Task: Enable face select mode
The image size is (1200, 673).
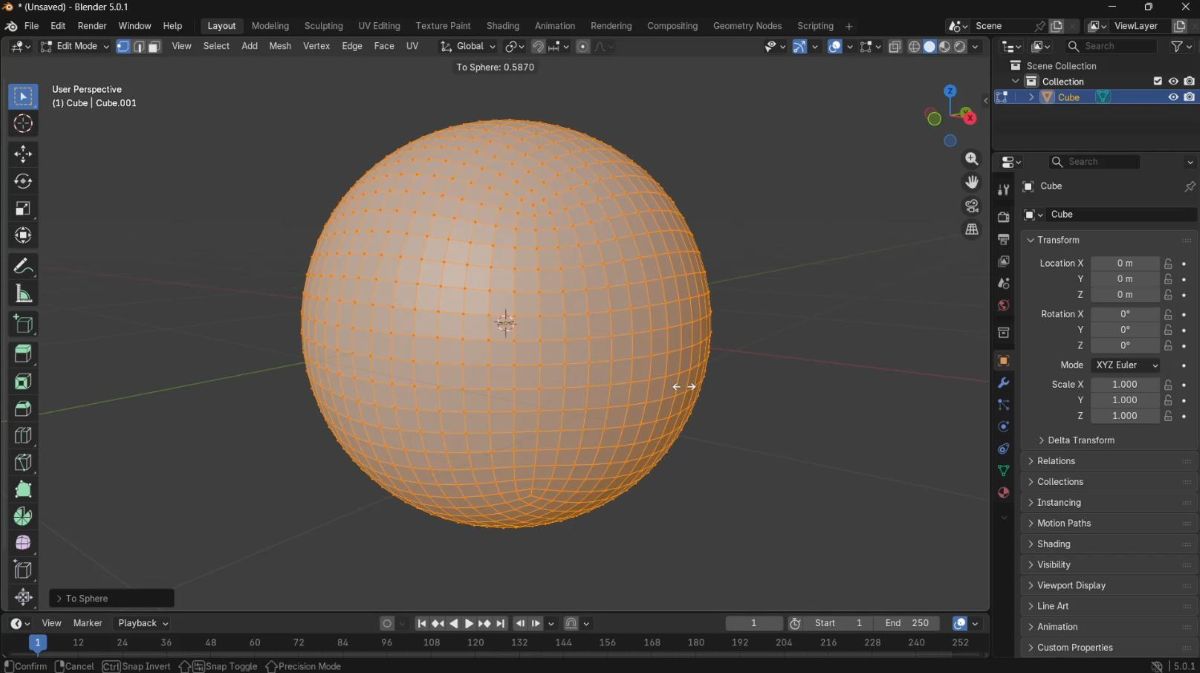Action: pos(153,46)
